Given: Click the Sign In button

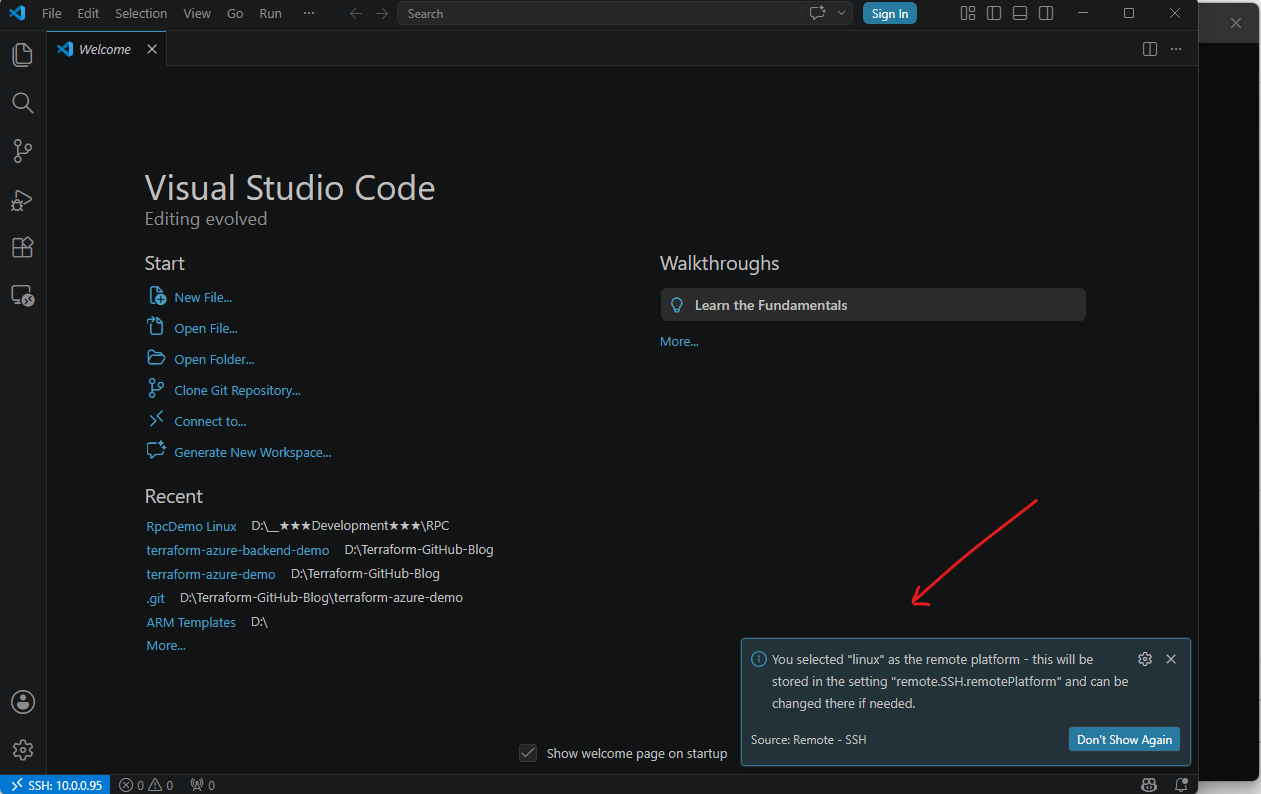Looking at the screenshot, I should (x=890, y=13).
